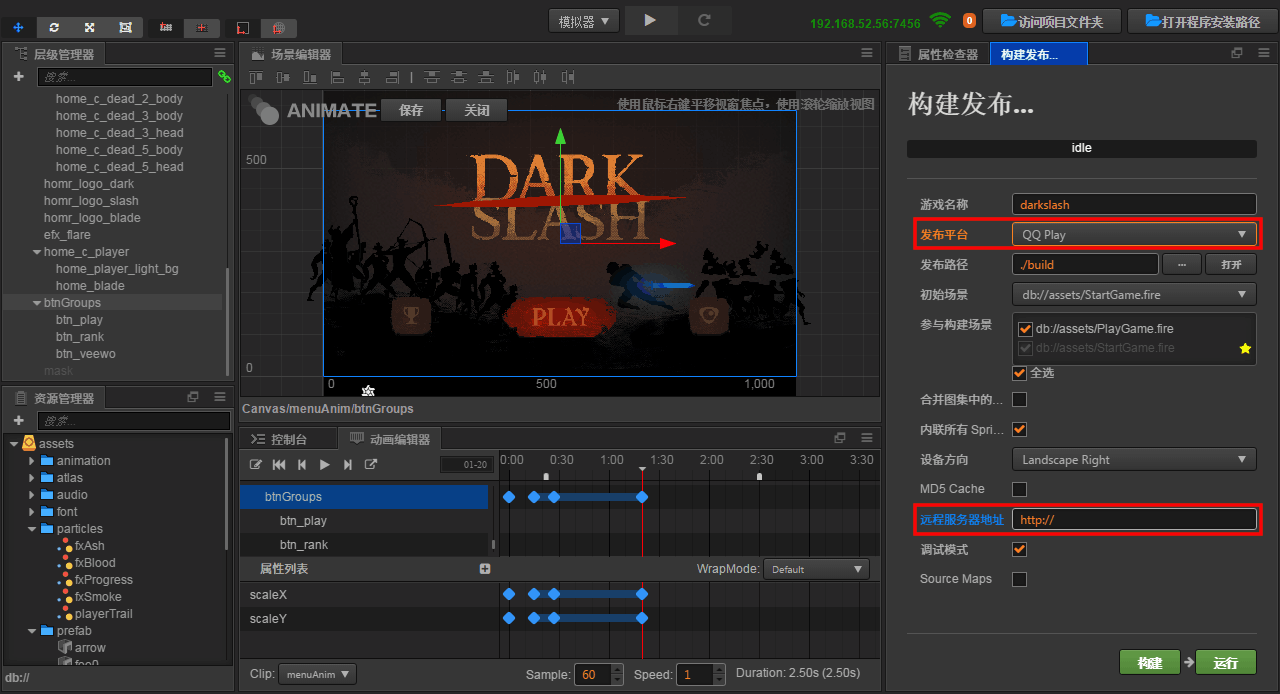
Task: Collapse the btnGroups node in hierarchy
Action: [x=37, y=303]
